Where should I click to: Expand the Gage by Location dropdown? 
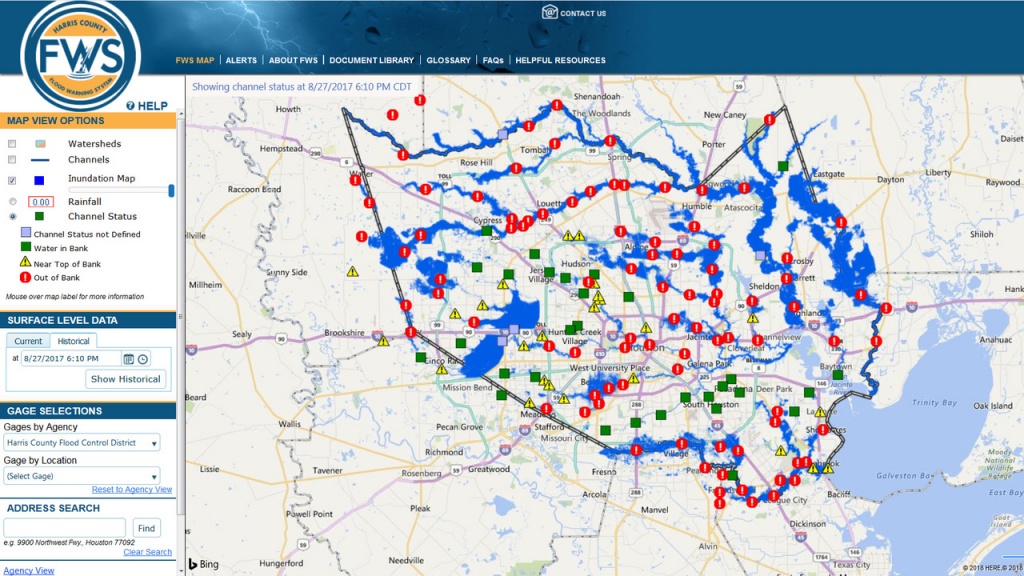tap(81, 476)
